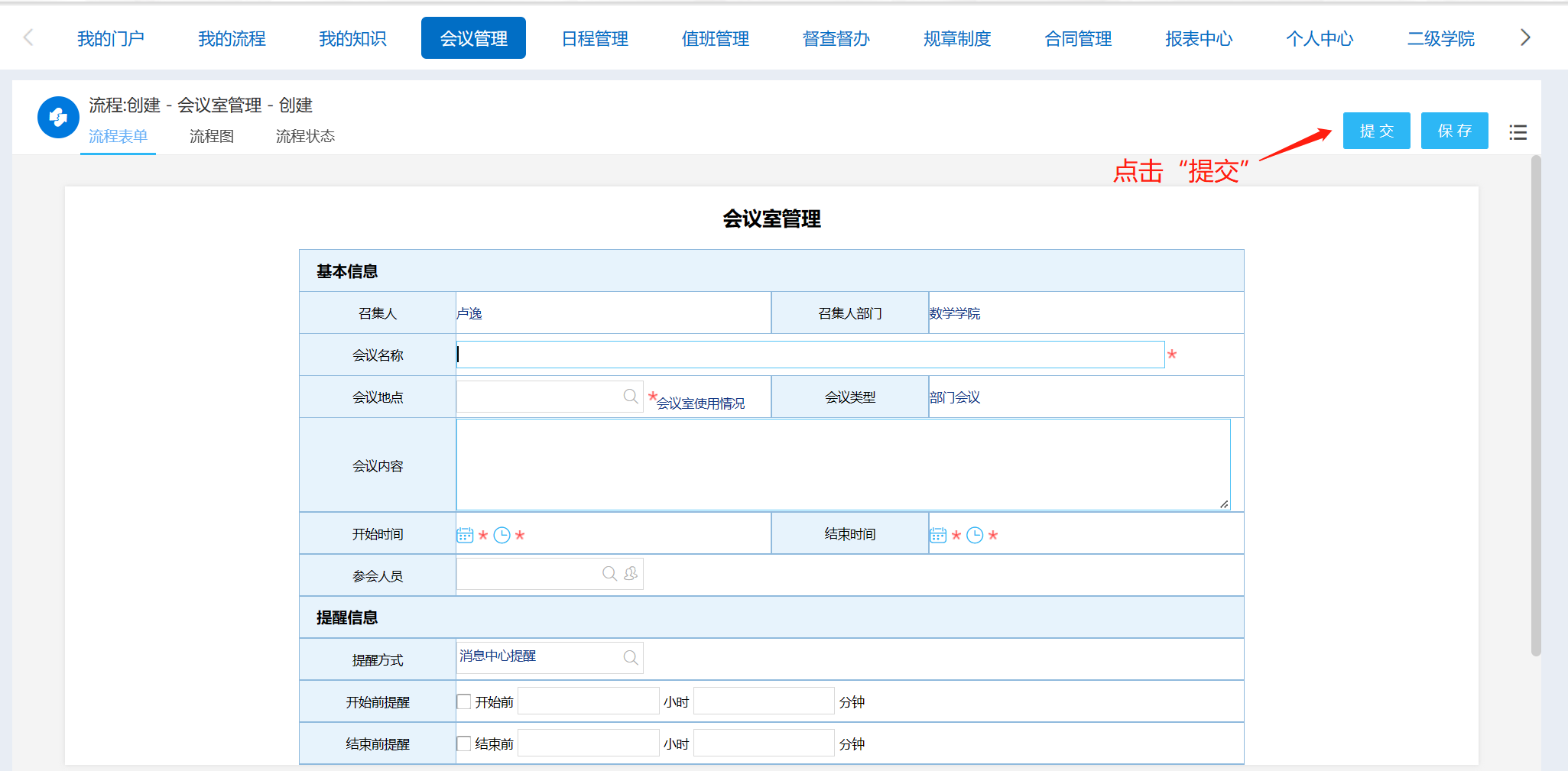
Task: Open the 日程管理 menu
Action: (x=594, y=38)
